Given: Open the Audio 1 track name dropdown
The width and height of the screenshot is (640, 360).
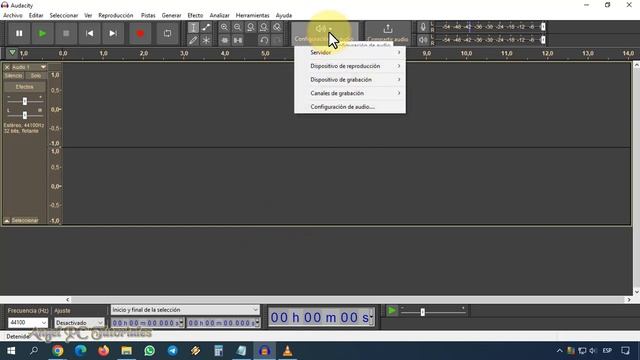Looking at the screenshot, I should [29, 67].
